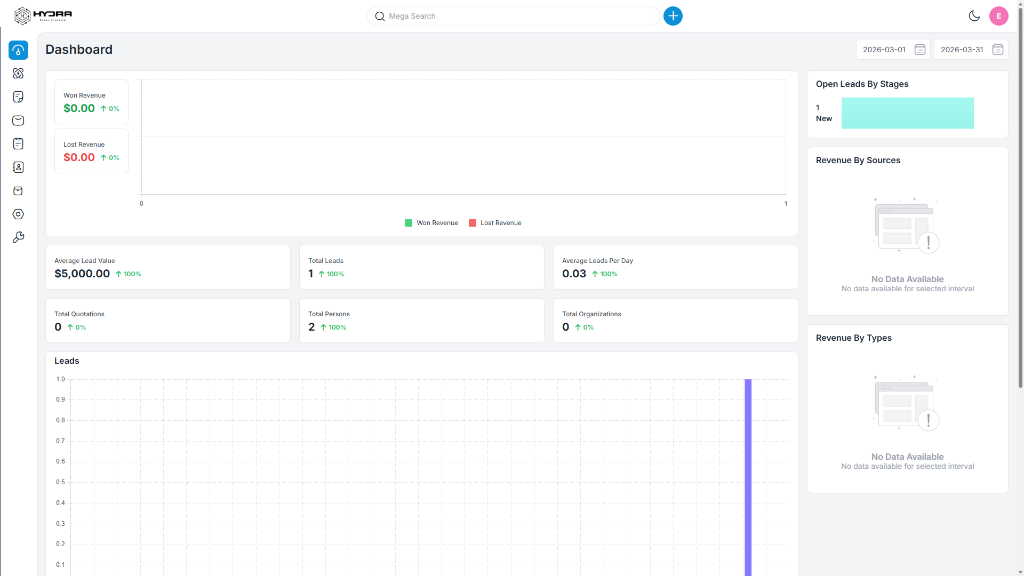Open the Dashboard sidebar icon
This screenshot has width=1024, height=576.
[18, 50]
